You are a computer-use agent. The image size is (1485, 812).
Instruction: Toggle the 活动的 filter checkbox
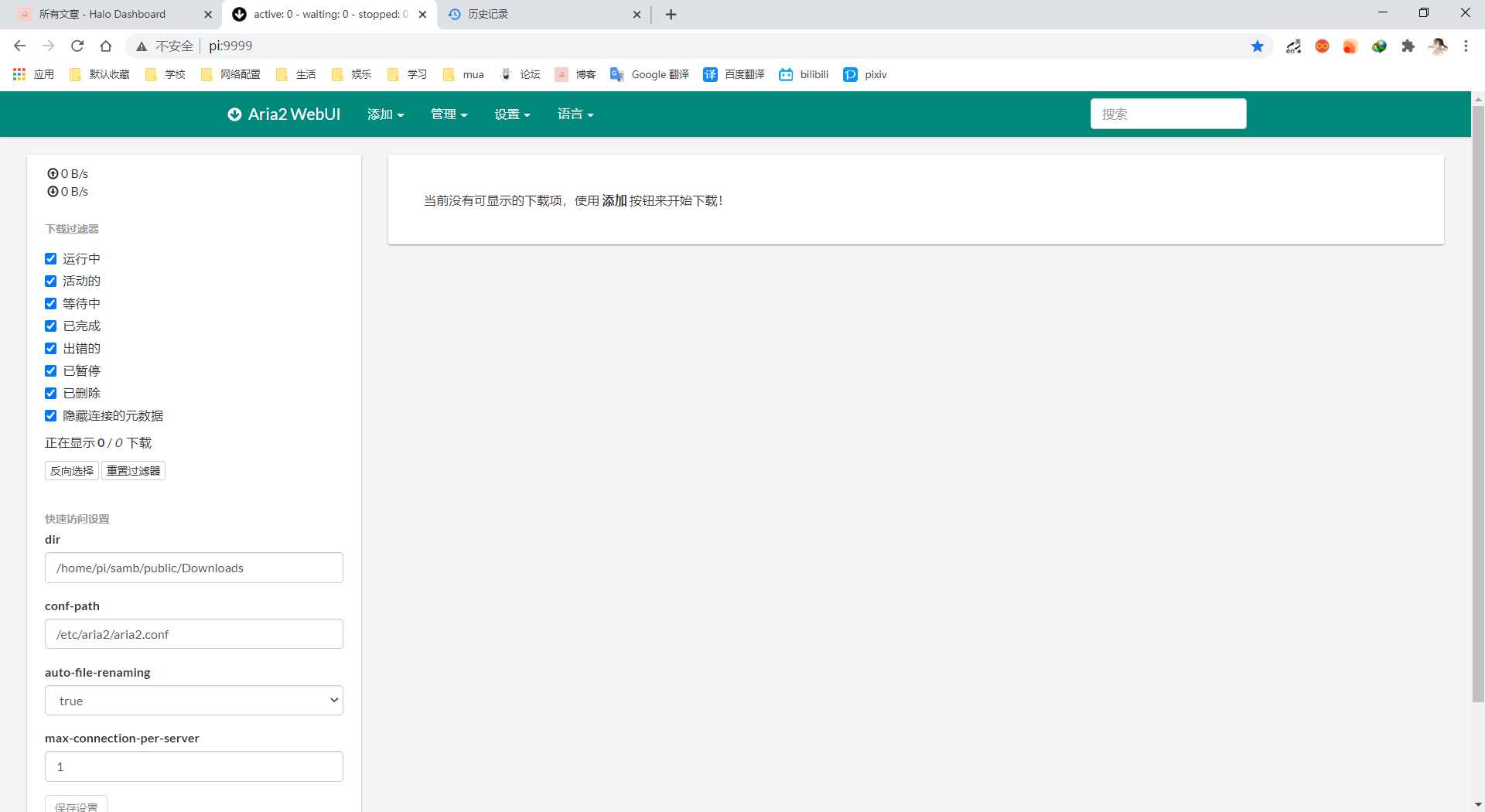[50, 281]
